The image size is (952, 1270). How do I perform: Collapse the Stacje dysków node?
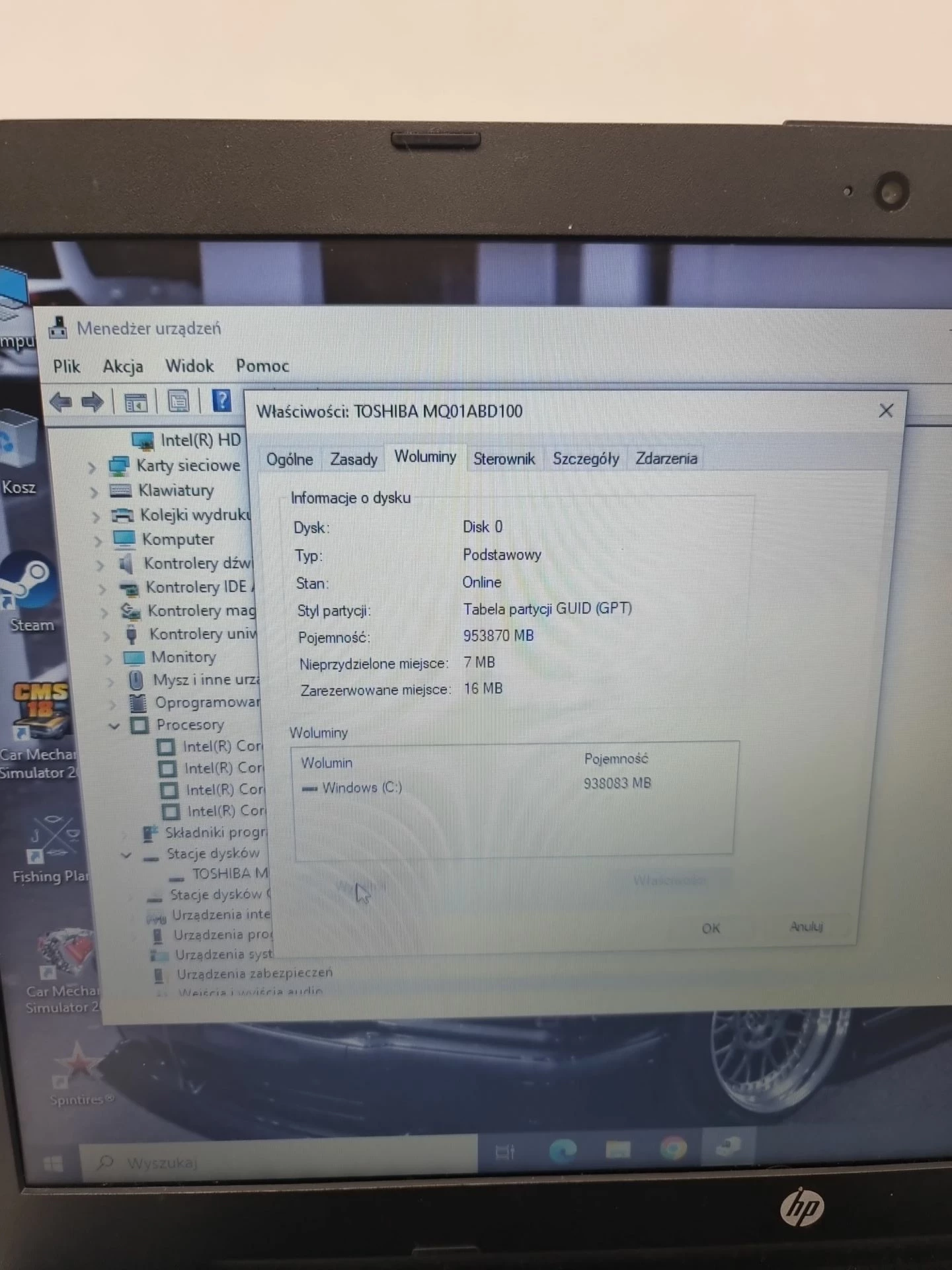(126, 855)
